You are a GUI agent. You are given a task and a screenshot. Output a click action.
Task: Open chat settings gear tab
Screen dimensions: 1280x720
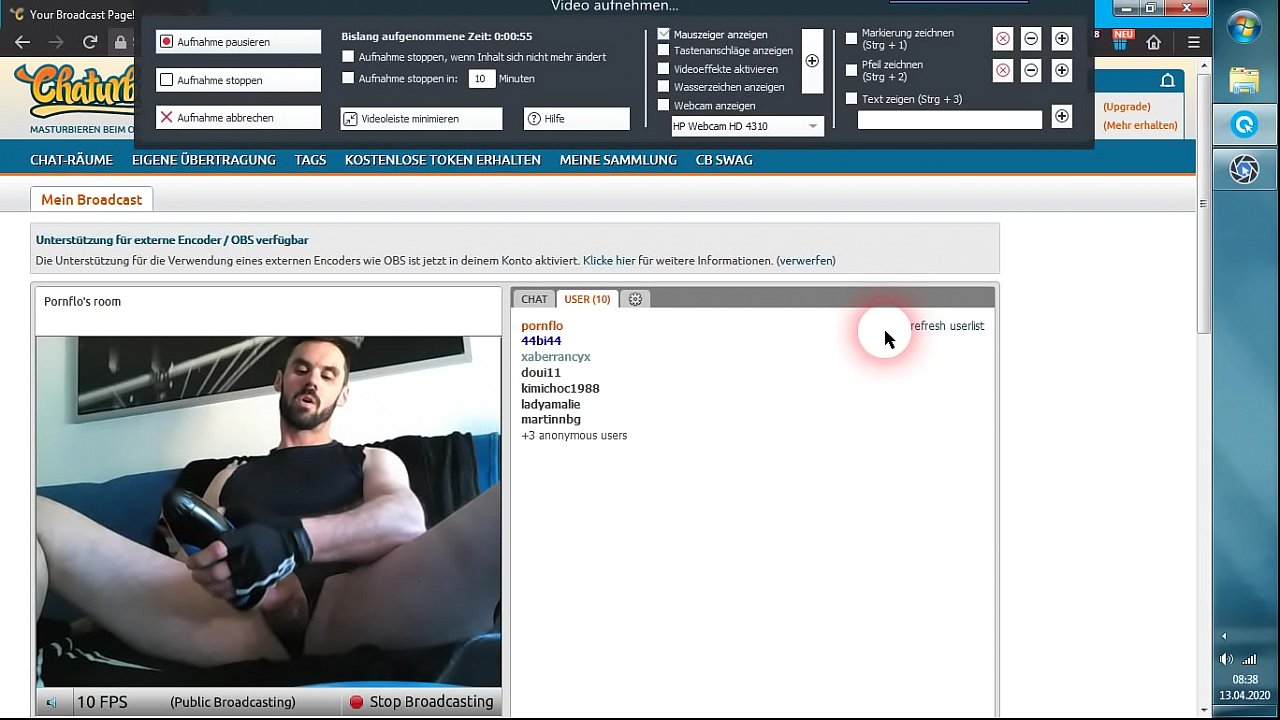point(635,299)
